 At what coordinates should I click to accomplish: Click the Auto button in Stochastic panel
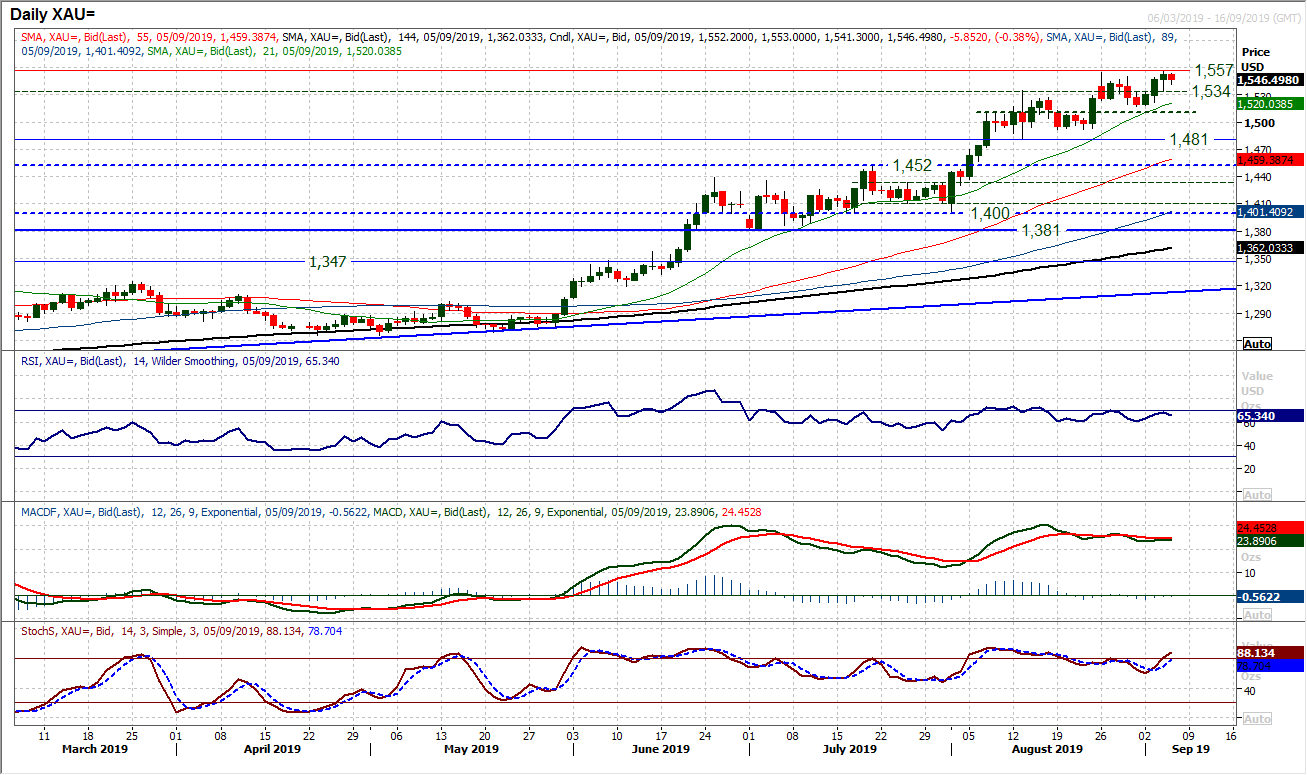[x=1257, y=718]
